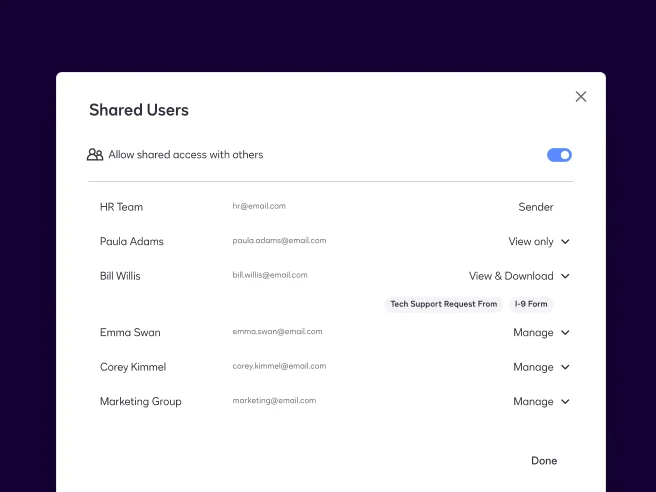The height and width of the screenshot is (492, 656).
Task: Click emma.swan@email.com address
Action: 277,331
